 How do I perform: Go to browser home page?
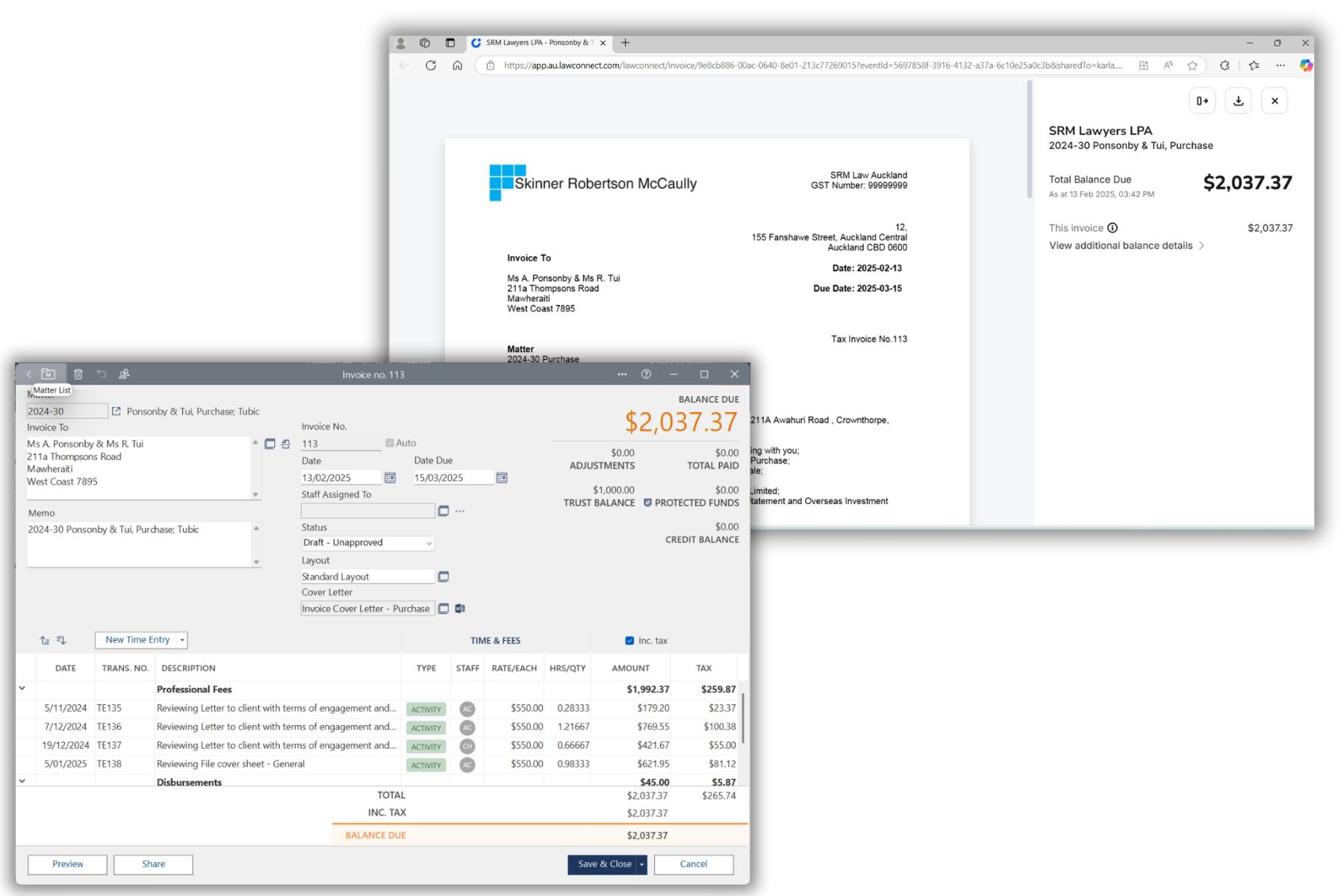pyautogui.click(x=458, y=66)
